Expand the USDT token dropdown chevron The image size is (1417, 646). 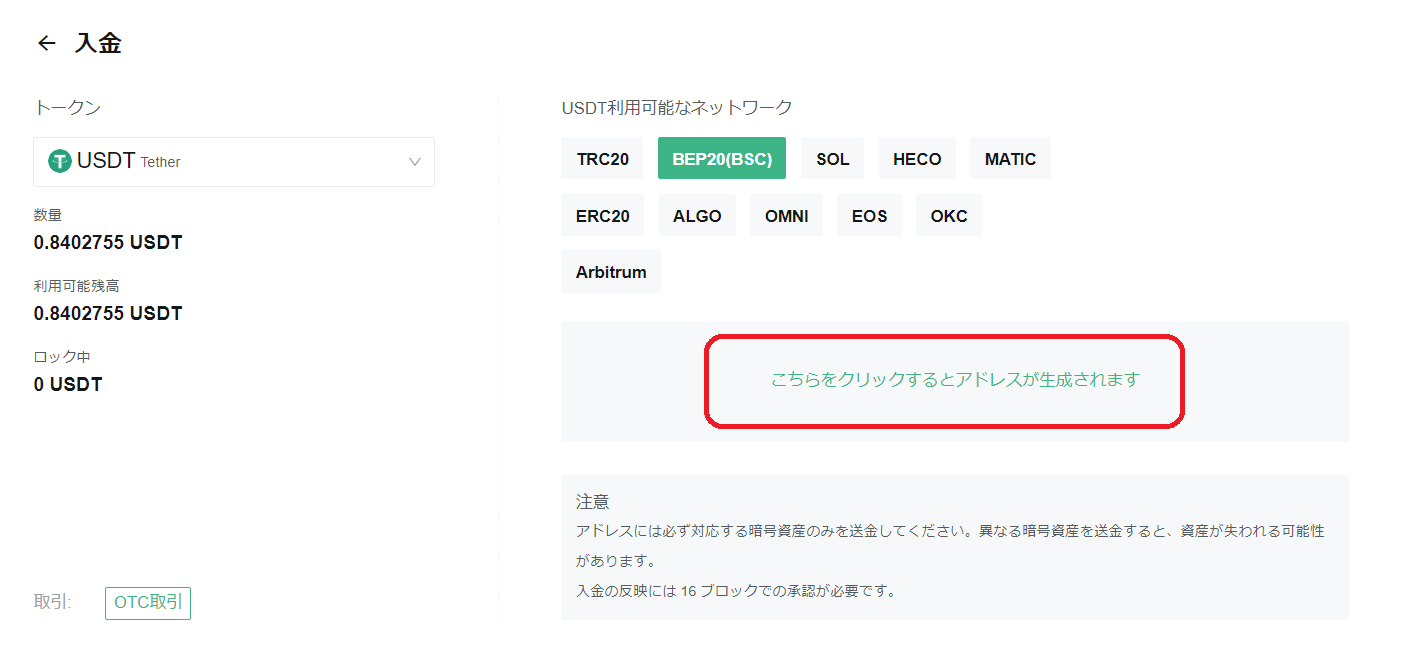pos(416,162)
